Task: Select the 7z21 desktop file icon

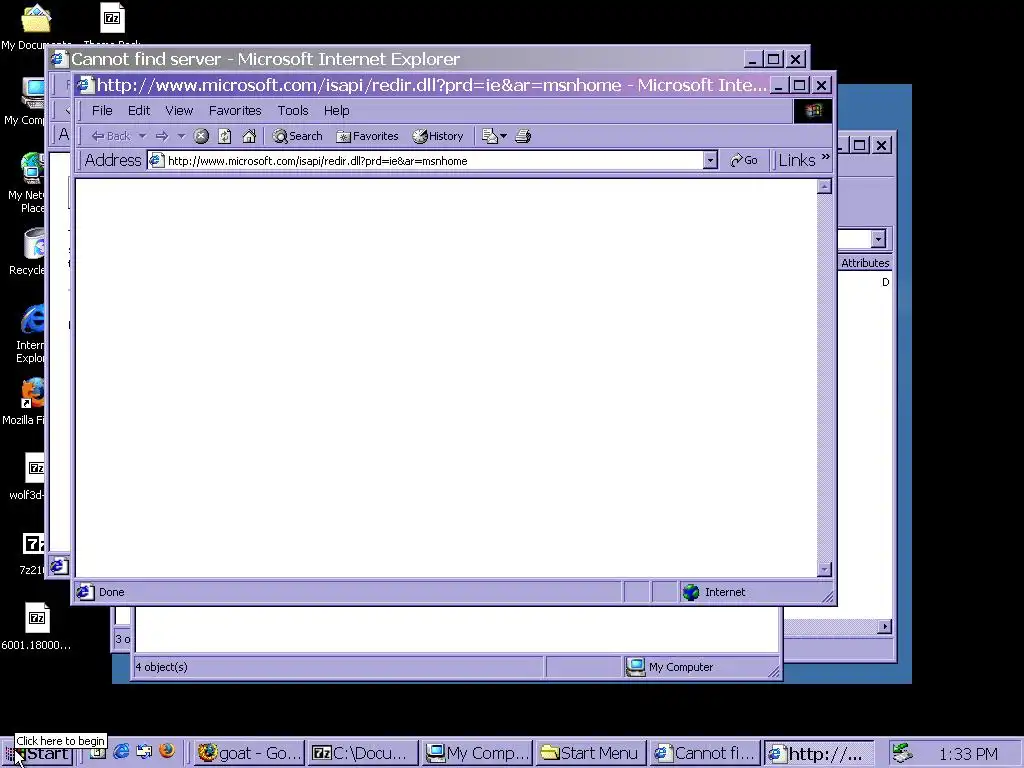Action: (x=34, y=544)
